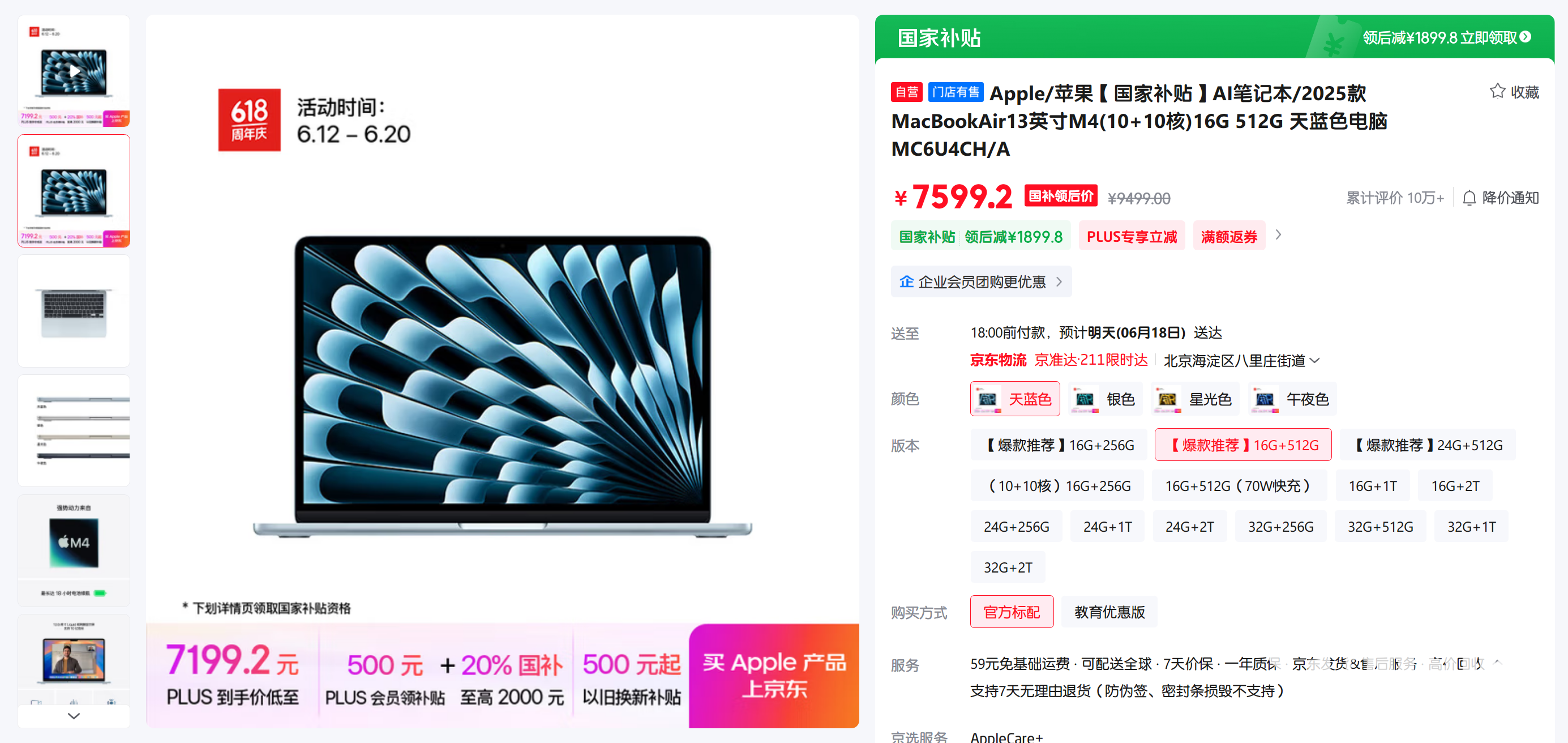This screenshot has height=743, width=1568.
Task: Click the 买 Apple 产品上京东 banner button
Action: [774, 676]
